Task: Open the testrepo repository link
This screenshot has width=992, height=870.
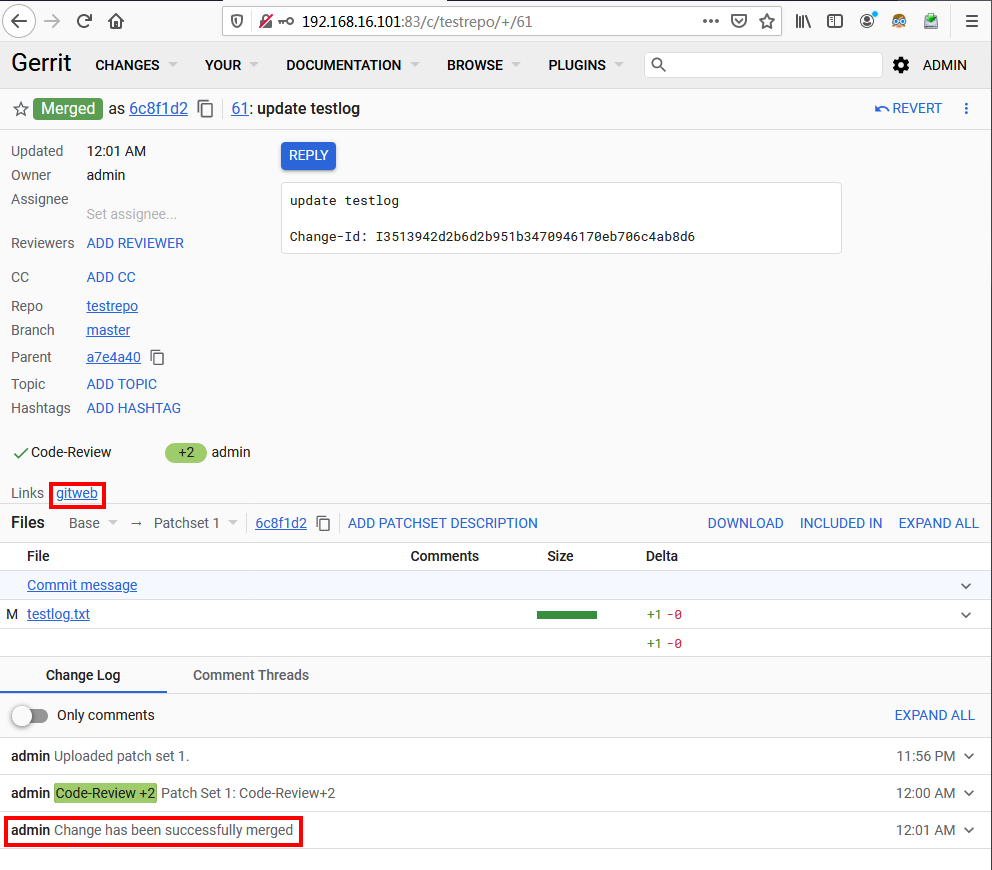Action: [112, 306]
